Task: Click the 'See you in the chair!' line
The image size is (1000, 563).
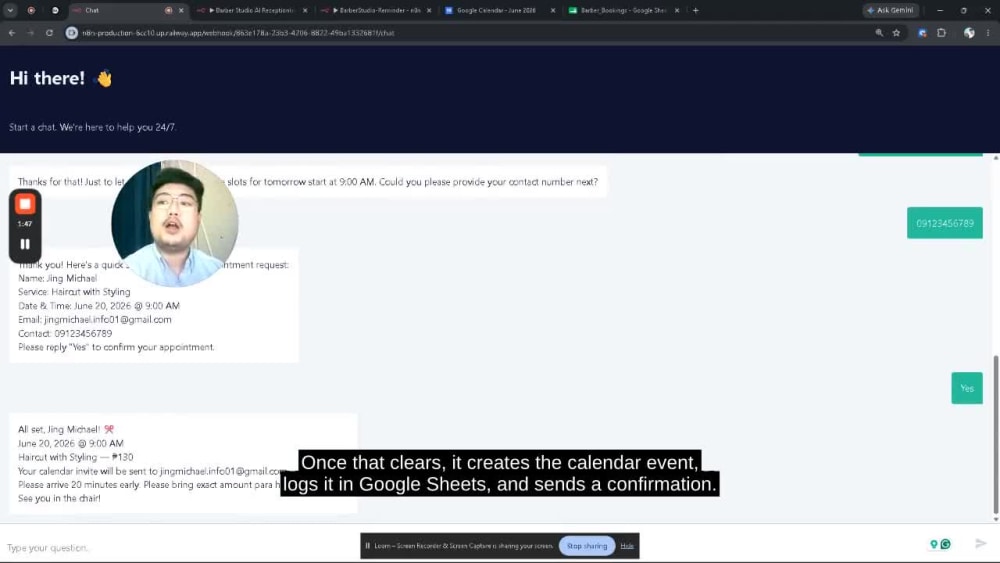Action: (59, 498)
